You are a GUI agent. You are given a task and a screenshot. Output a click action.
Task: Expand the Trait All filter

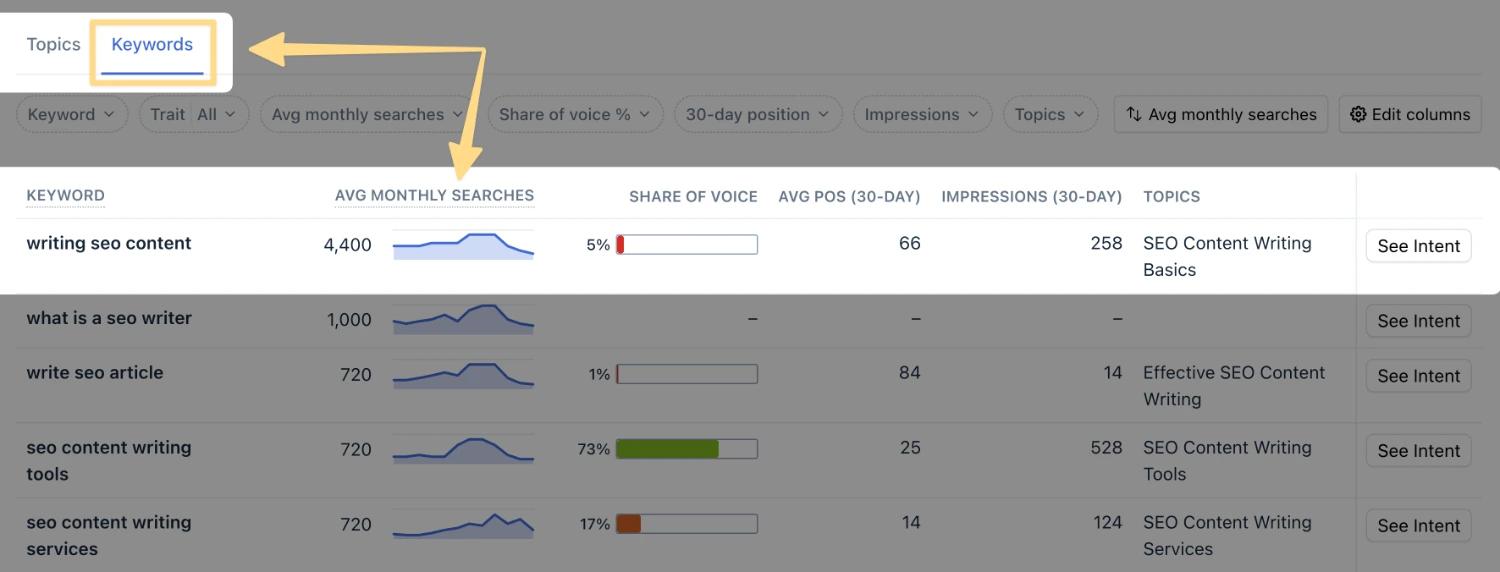coord(194,115)
